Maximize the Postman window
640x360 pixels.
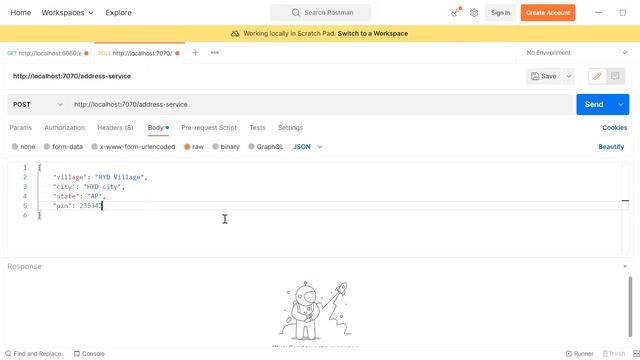pos(622,13)
